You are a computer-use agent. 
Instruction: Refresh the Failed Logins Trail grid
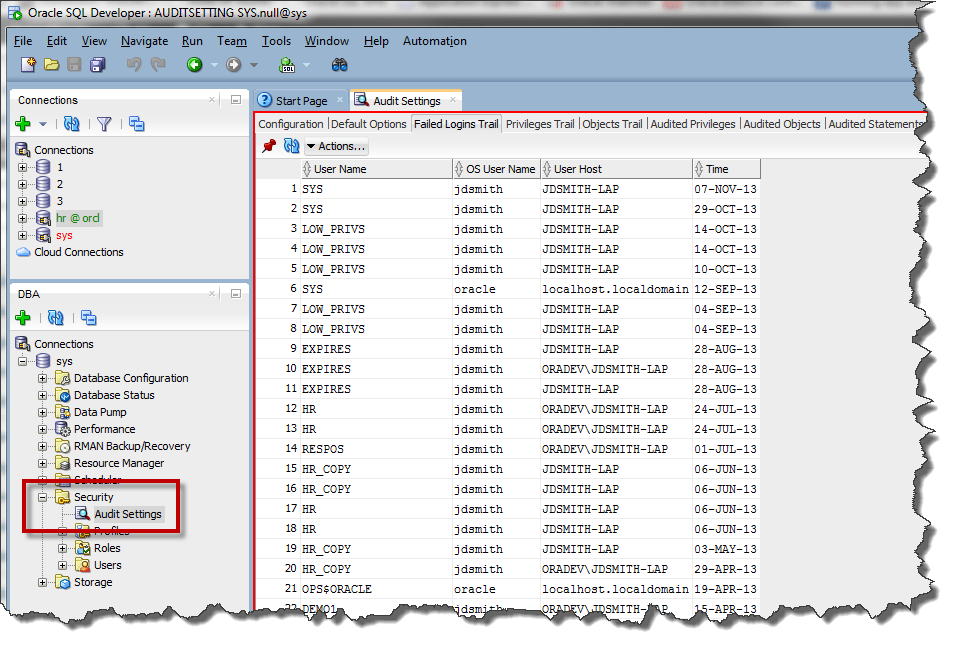(x=291, y=146)
